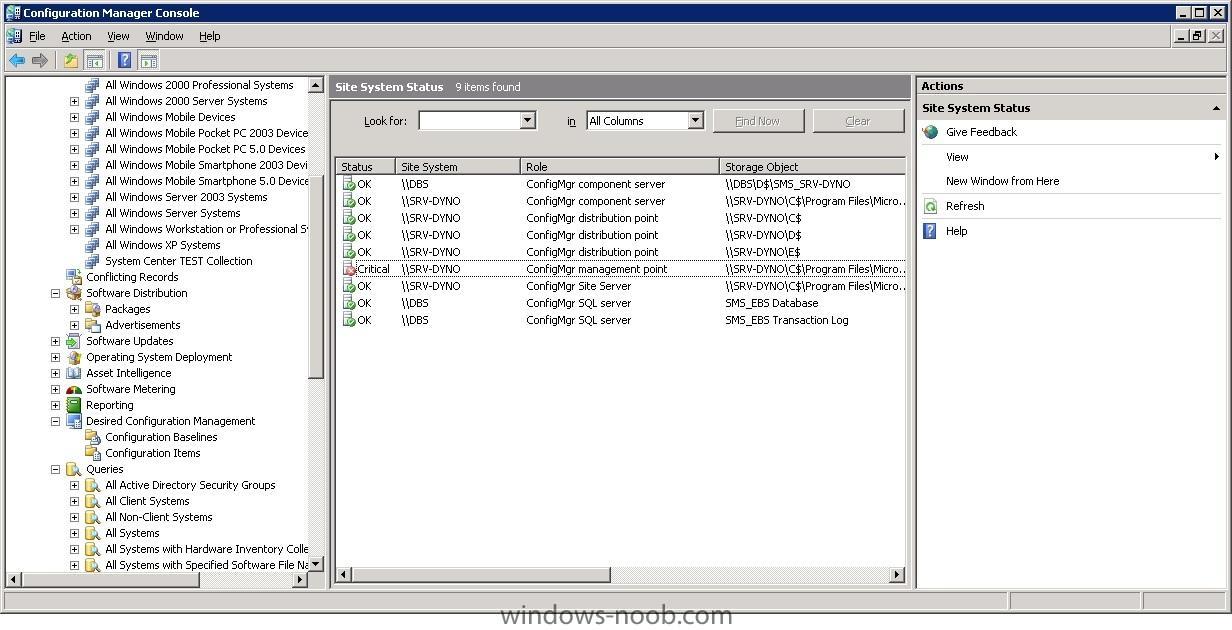Screen dimensions: 1232x630
Task: Open the File menu
Action: click(37, 36)
